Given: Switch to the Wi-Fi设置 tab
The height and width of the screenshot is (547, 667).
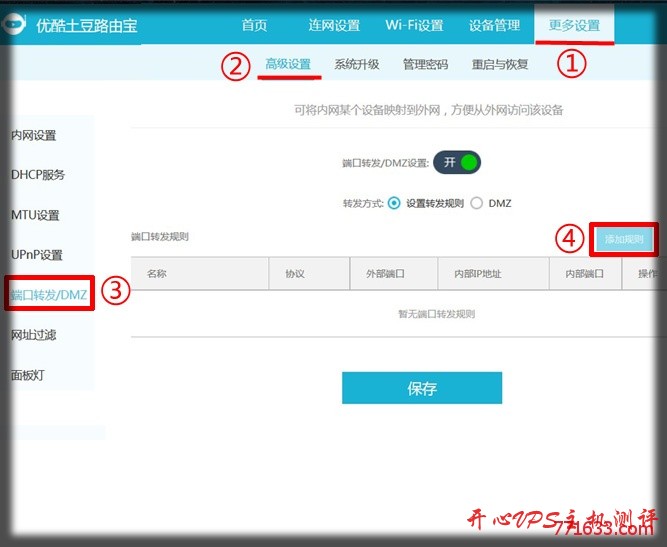Looking at the screenshot, I should point(414,25).
